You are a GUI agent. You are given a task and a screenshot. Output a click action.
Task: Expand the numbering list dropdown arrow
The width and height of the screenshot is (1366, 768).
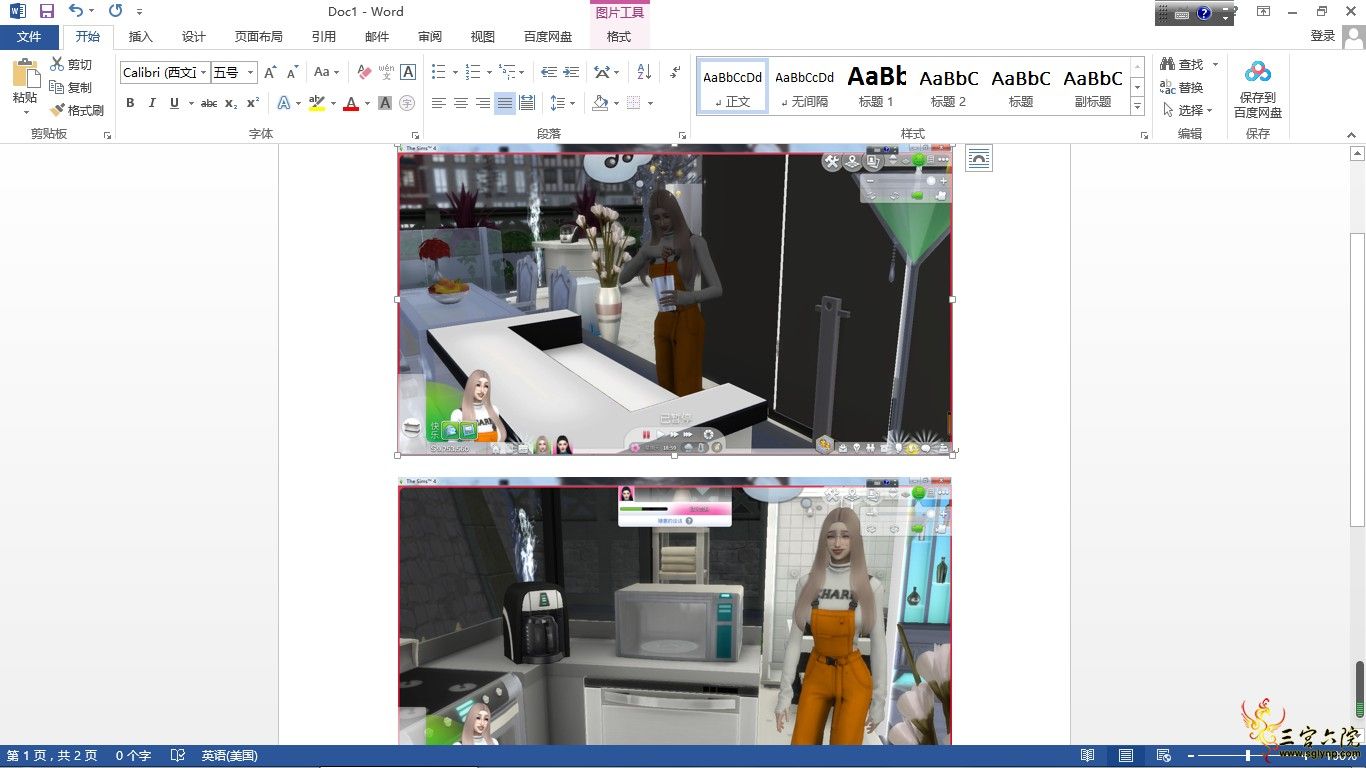point(489,73)
